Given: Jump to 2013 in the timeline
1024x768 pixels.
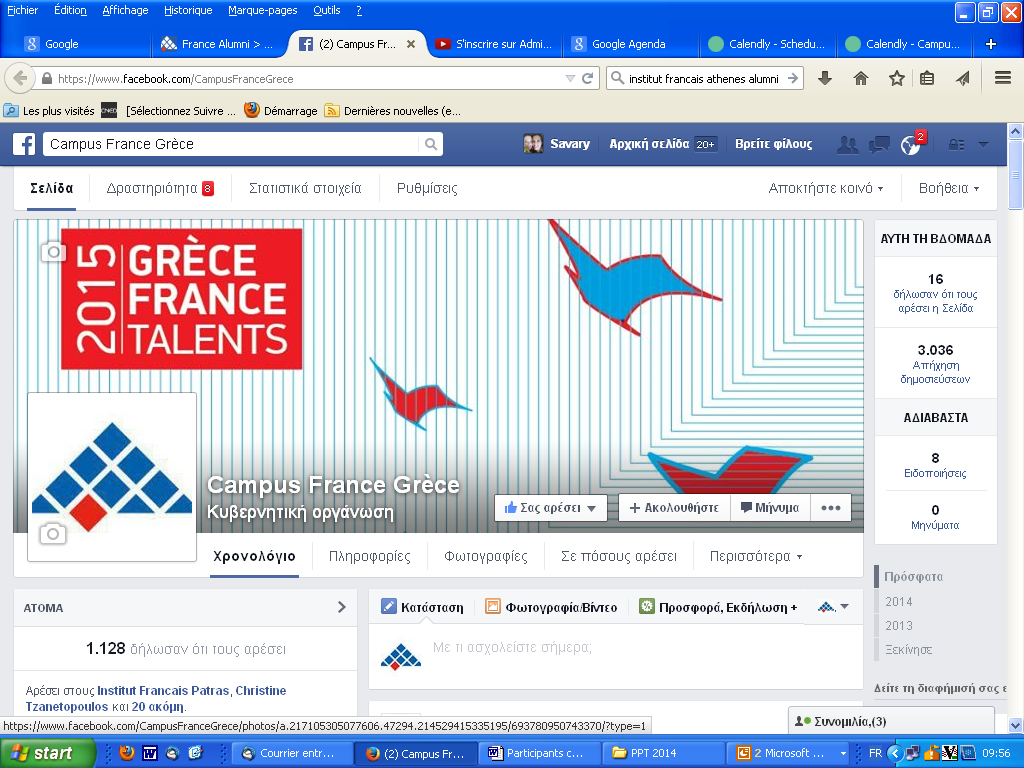Looking at the screenshot, I should click(899, 626).
